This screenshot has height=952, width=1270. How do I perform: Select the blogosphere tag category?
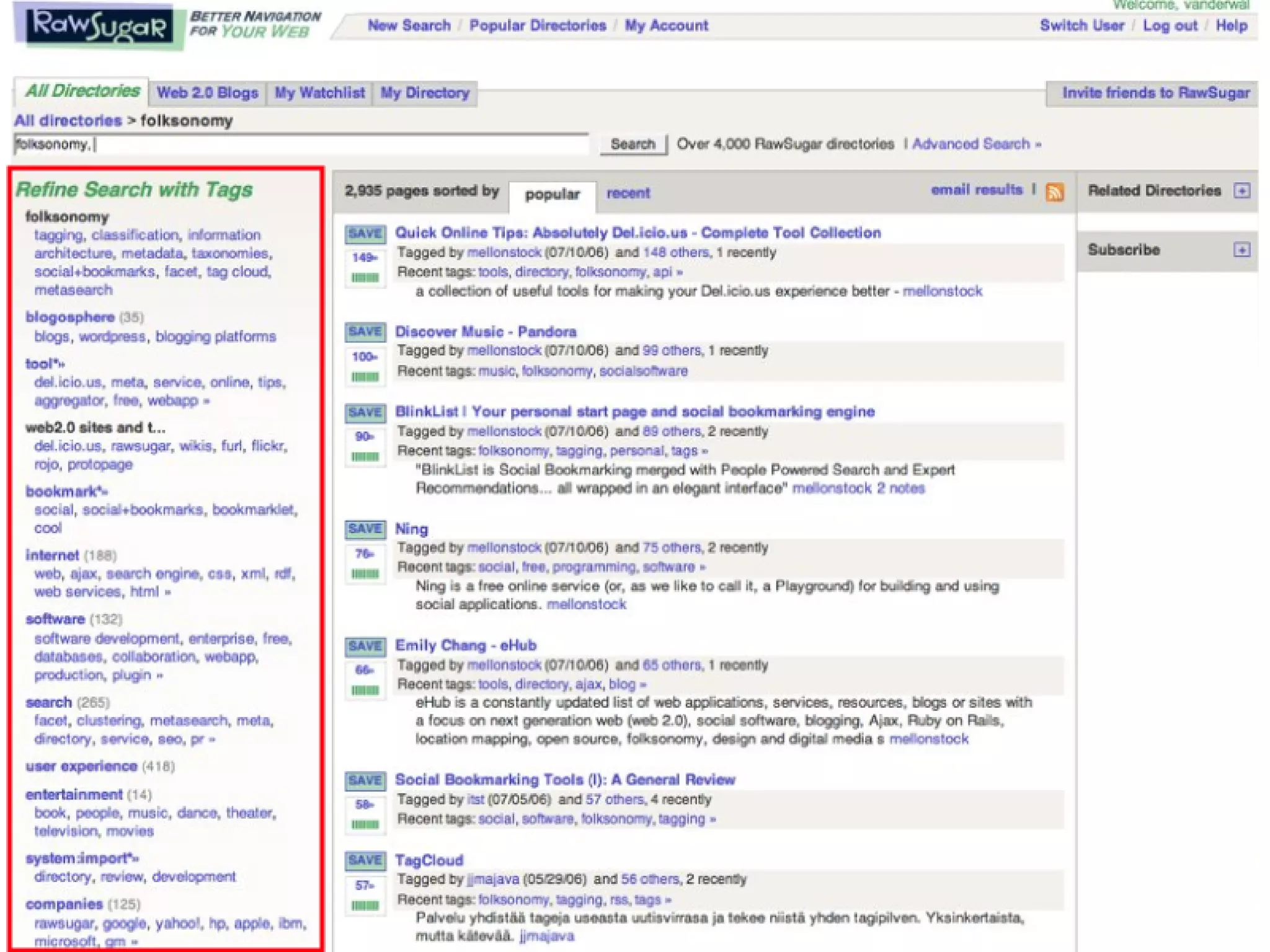pyautogui.click(x=70, y=317)
